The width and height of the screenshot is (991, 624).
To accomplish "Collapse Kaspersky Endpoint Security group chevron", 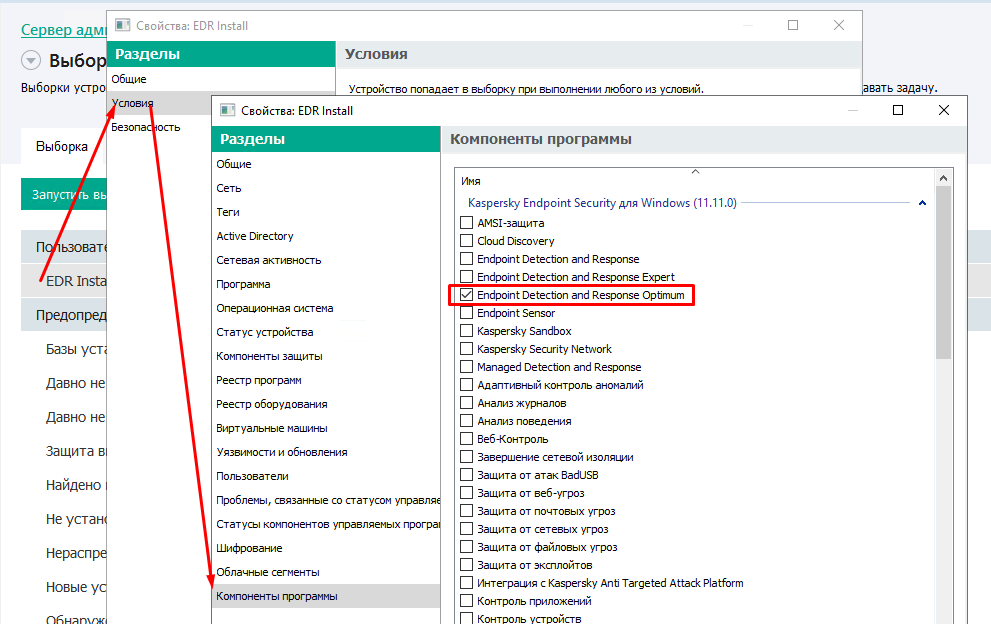I will 922,203.
